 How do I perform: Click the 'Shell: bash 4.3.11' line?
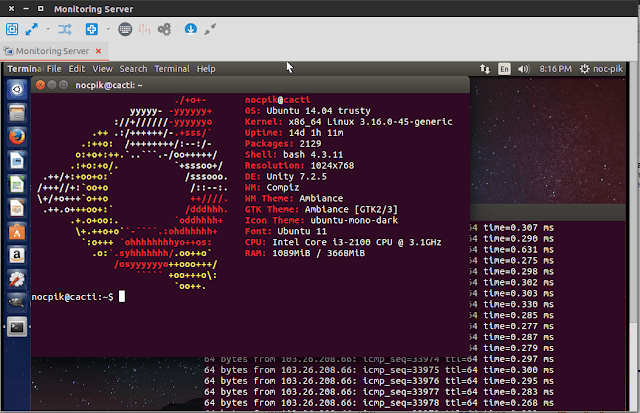(294, 155)
